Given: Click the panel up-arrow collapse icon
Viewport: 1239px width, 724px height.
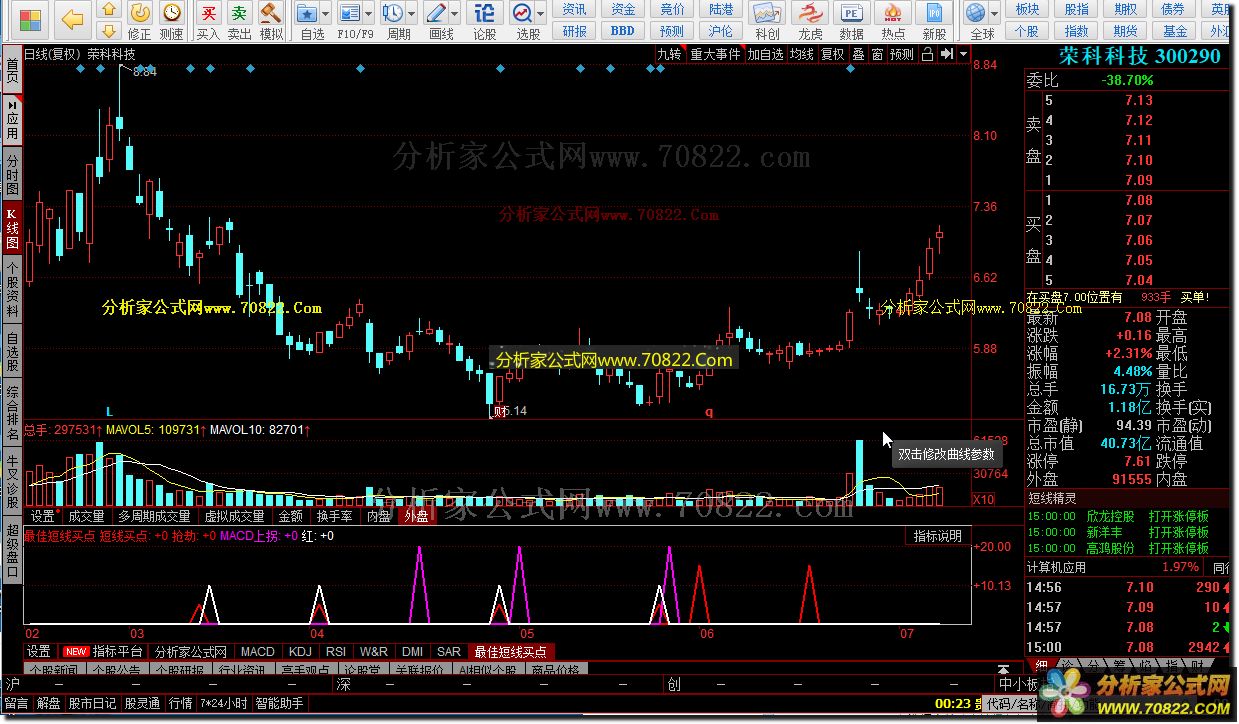Looking at the screenshot, I should (1002, 669).
